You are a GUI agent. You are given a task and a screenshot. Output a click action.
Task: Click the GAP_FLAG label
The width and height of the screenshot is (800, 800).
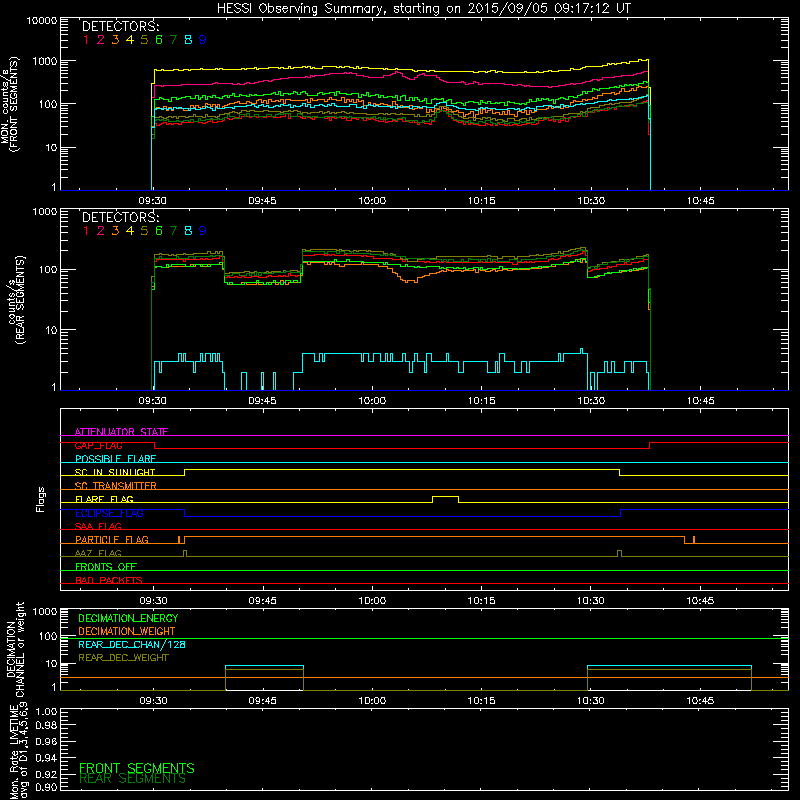[98, 445]
